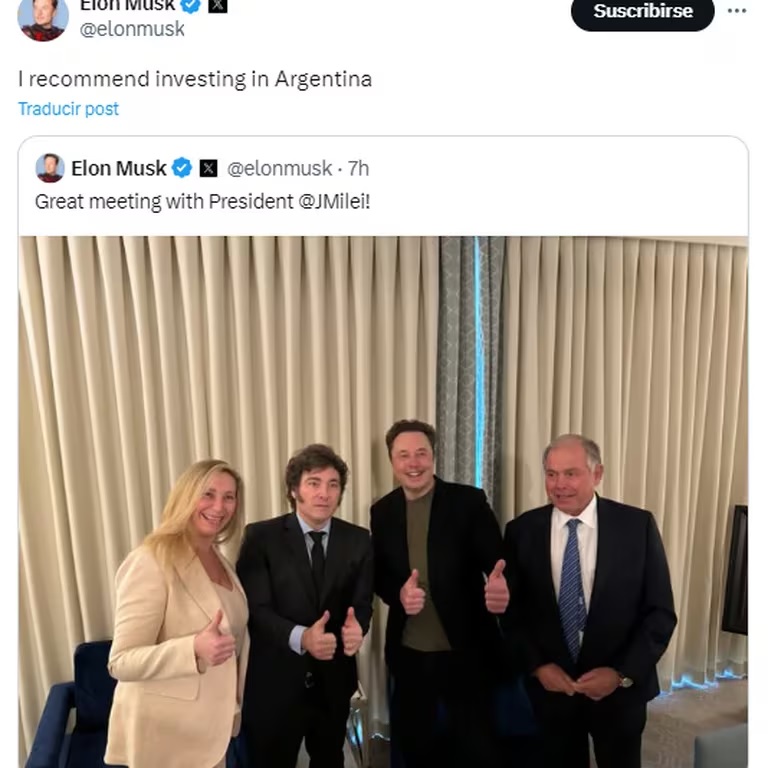Image resolution: width=768 pixels, height=768 pixels.
Task: Click the 7h timestamp on the quoted post
Action: pos(358,168)
